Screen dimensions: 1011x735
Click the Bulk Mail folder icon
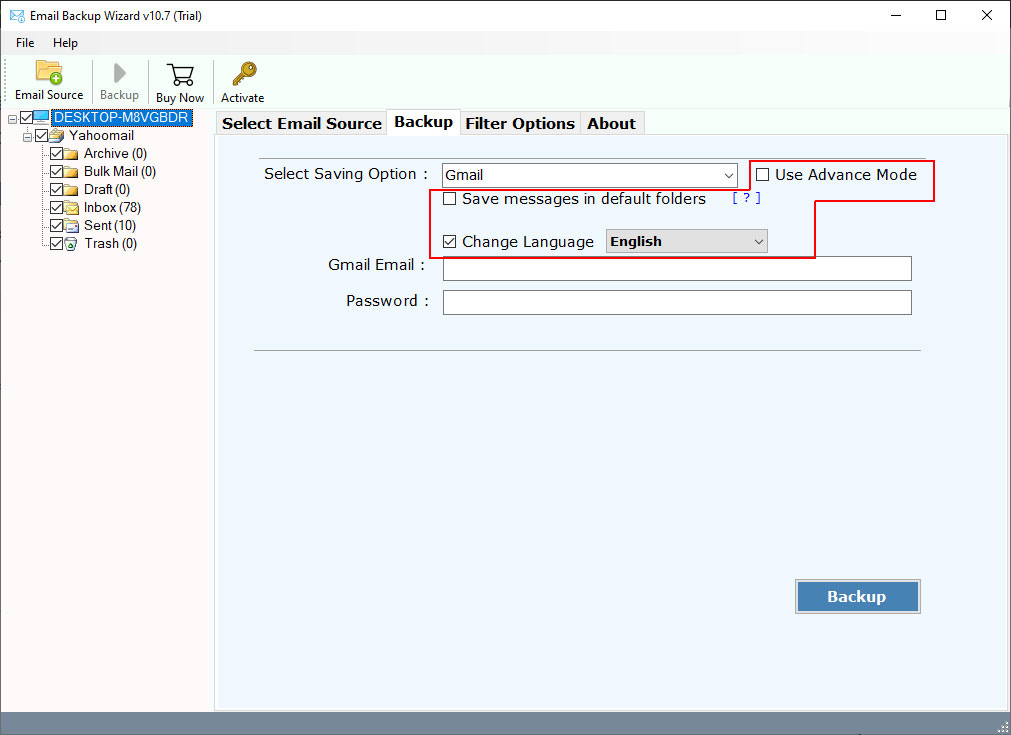coord(71,172)
